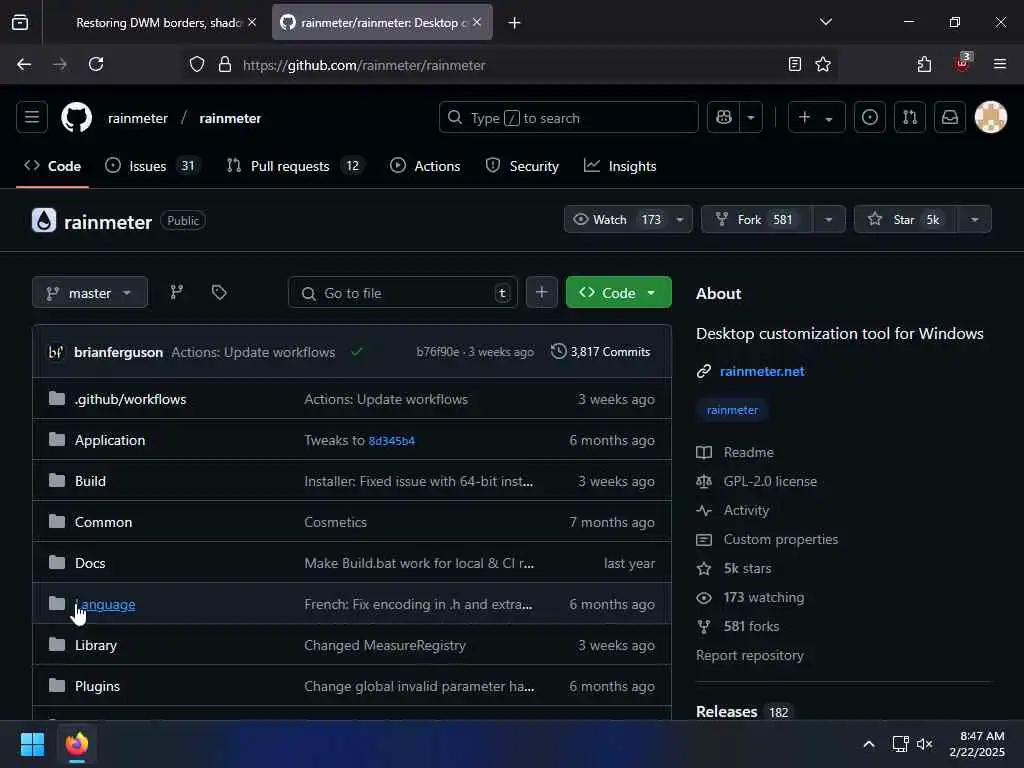Open Copilot chat icon
Viewport: 1024px width, 768px height.
click(724, 118)
